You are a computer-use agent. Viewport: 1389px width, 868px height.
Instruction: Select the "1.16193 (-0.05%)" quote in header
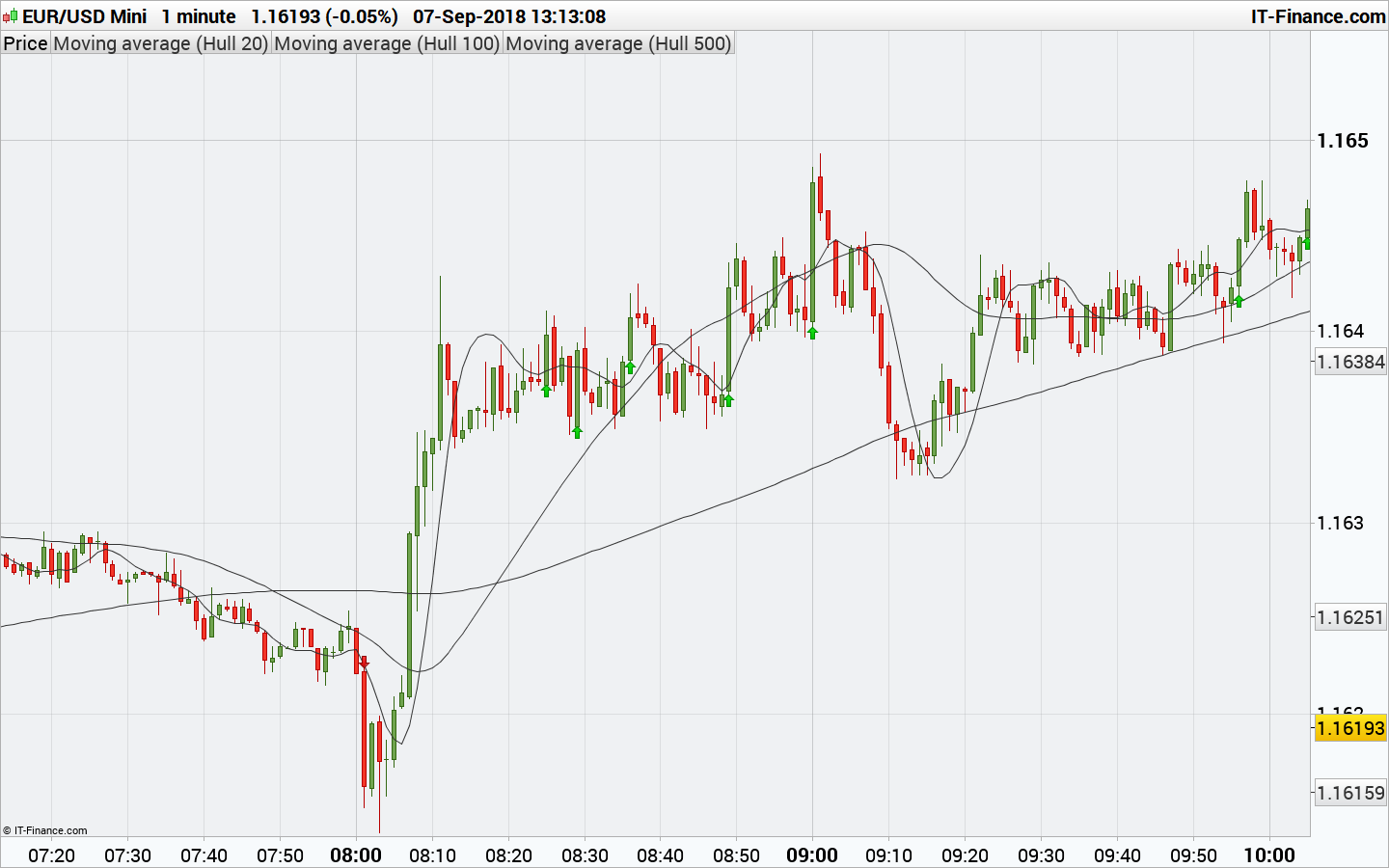click(324, 16)
